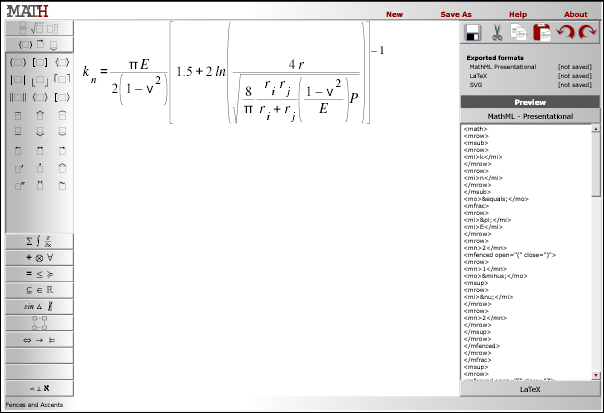Insert double-headed arrow over-accent template
The height and width of the screenshot is (413, 604).
tap(40, 150)
